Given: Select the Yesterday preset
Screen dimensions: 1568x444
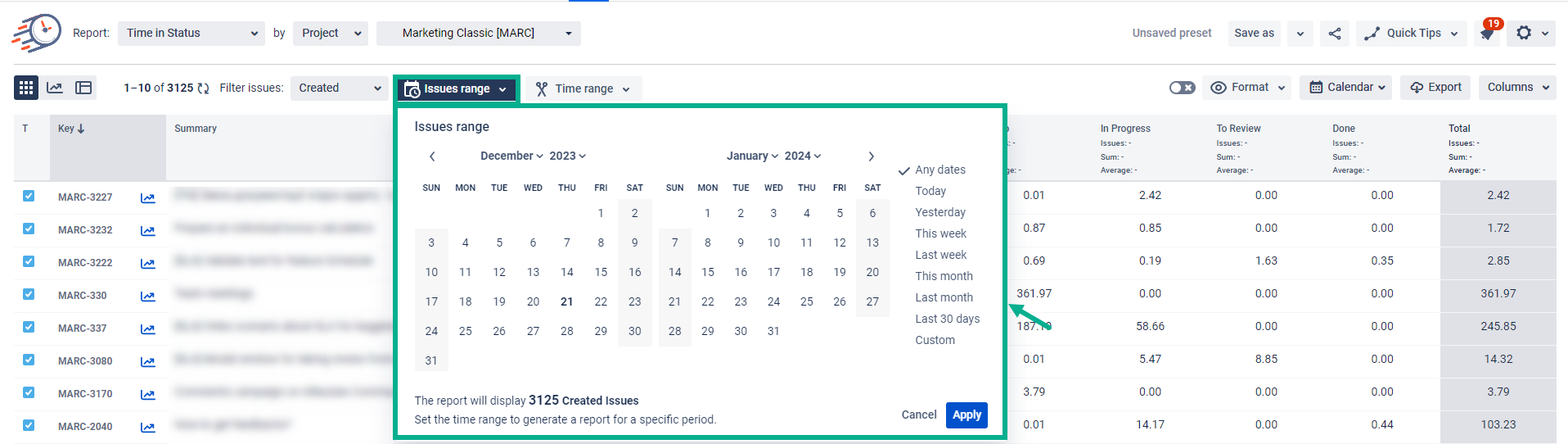Looking at the screenshot, I should tap(940, 212).
